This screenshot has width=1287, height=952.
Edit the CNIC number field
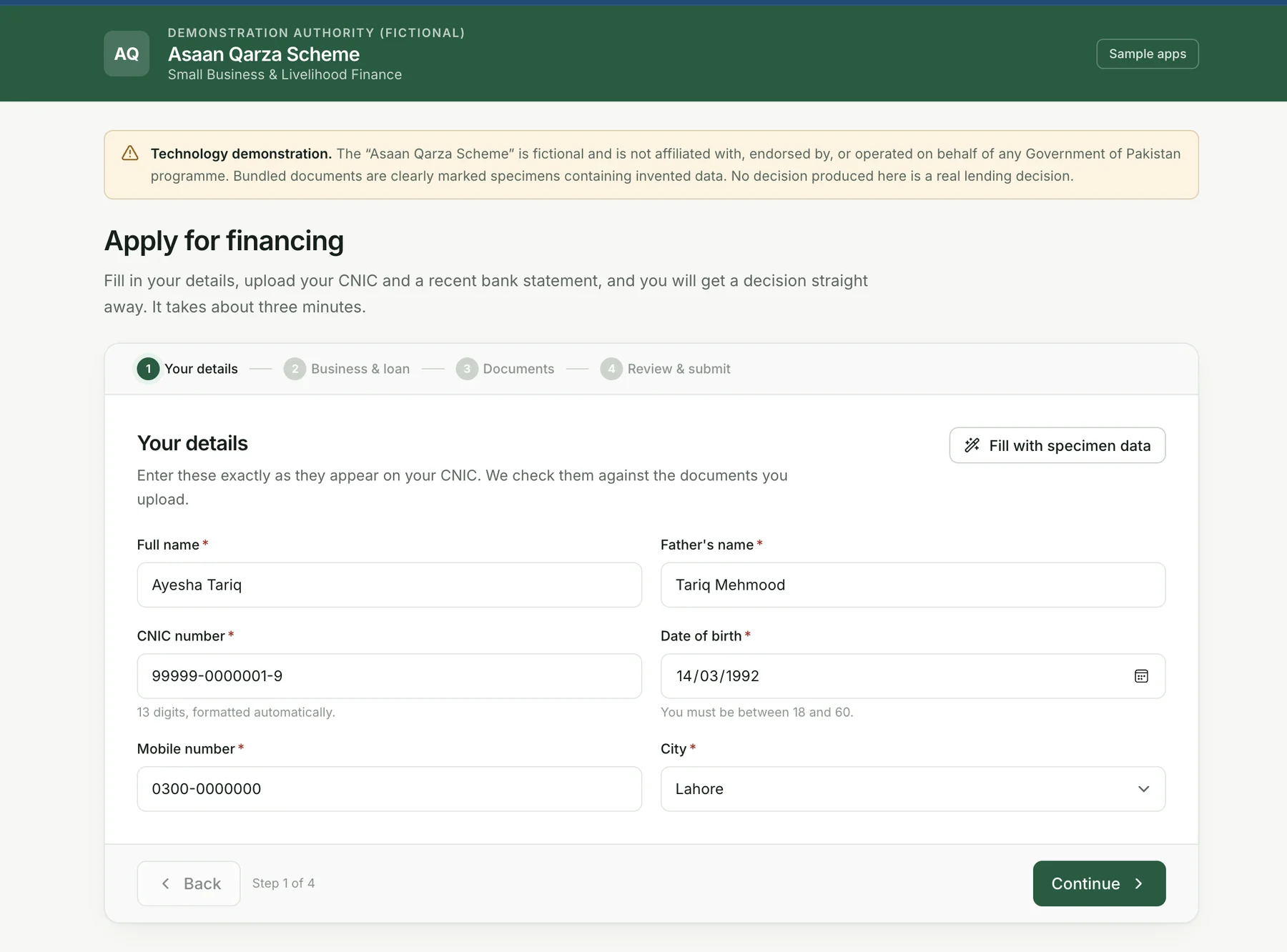pyautogui.click(x=389, y=676)
